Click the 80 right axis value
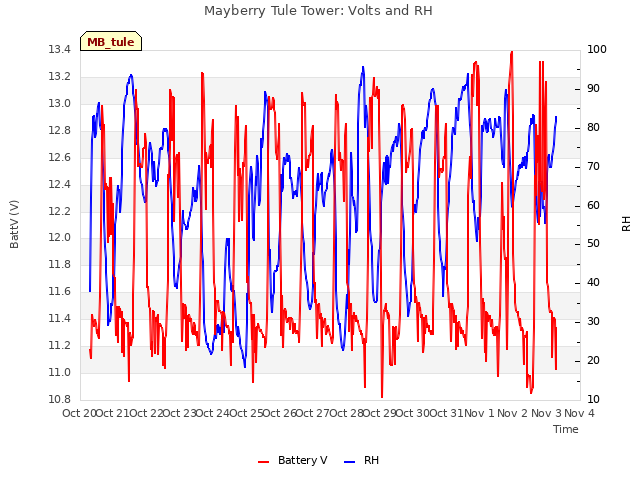Screen dimensions: 640x480 point(593,127)
